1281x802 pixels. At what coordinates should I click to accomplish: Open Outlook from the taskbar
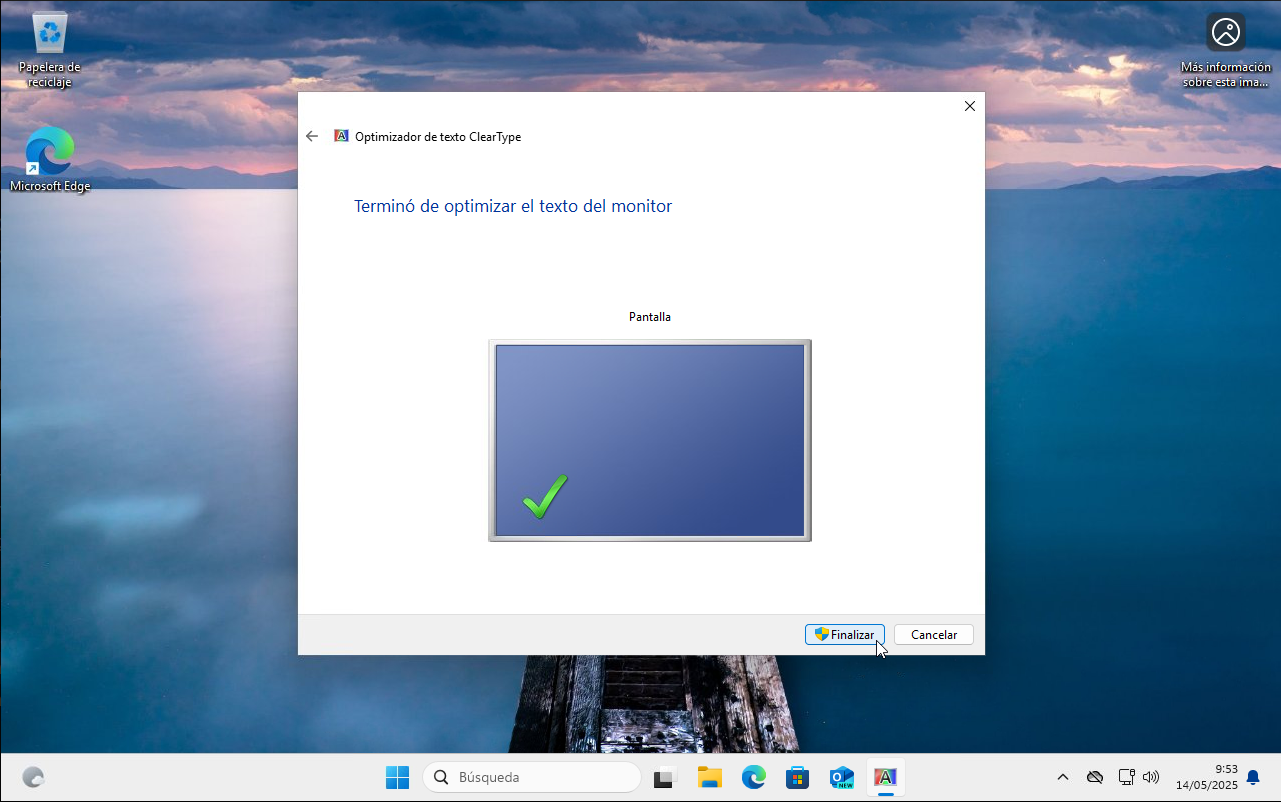coord(841,777)
